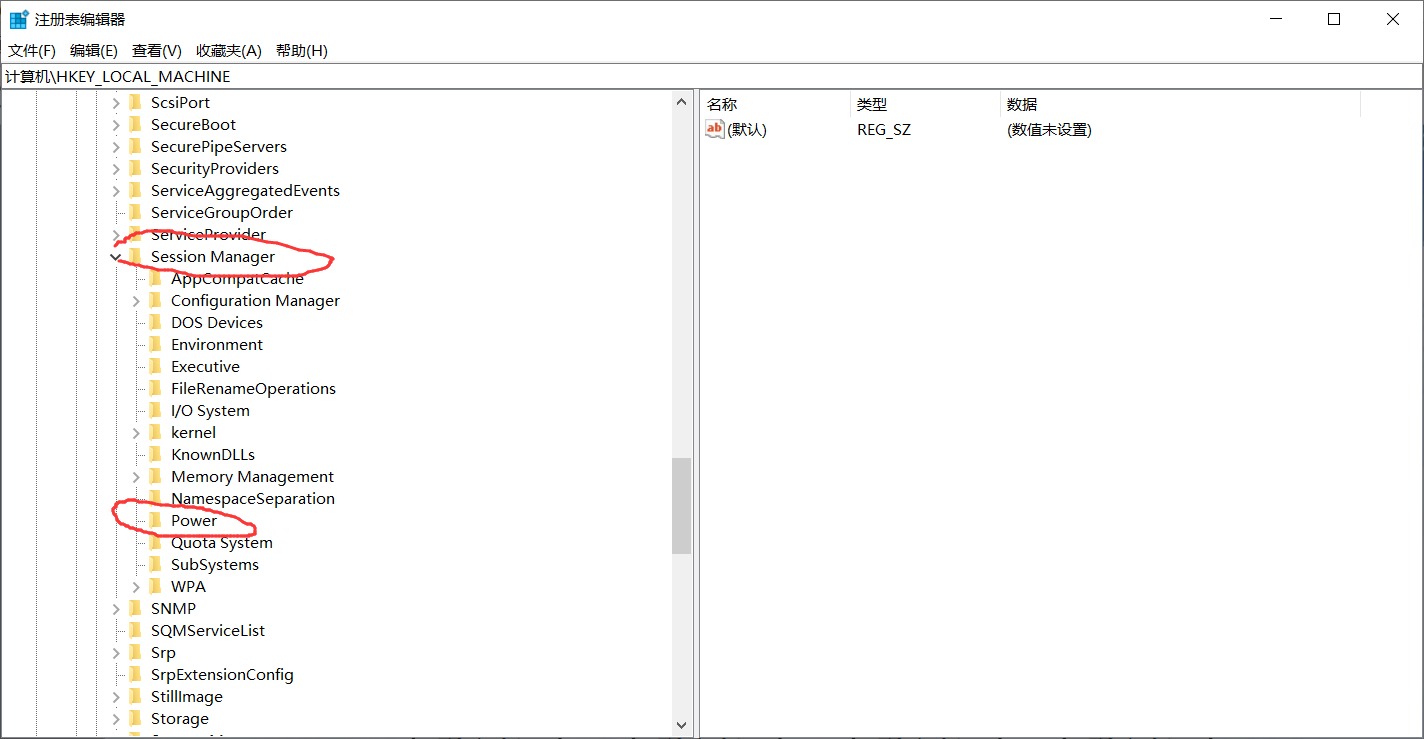Expand the SecurityProviders key
The height and width of the screenshot is (739, 1424).
point(116,168)
